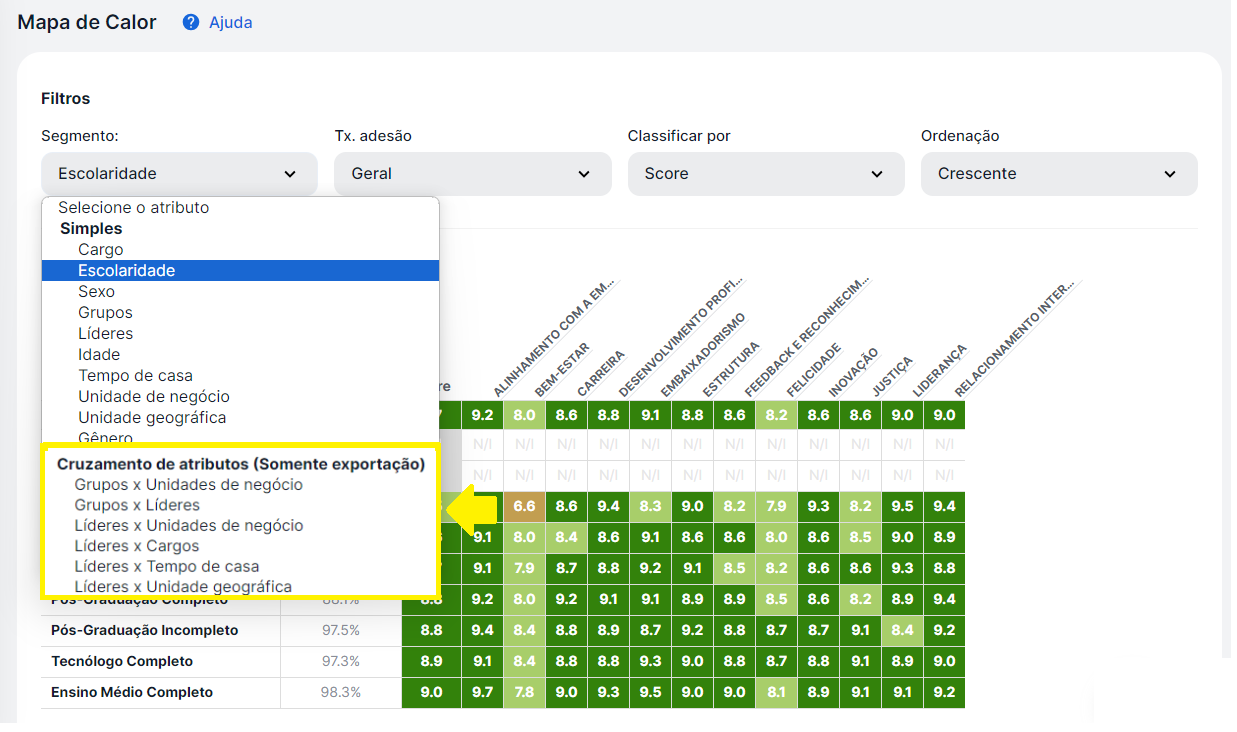Viewport: 1237px width, 732px height.
Task: Open the Segmento dropdown showing Escolaridade
Action: point(179,174)
